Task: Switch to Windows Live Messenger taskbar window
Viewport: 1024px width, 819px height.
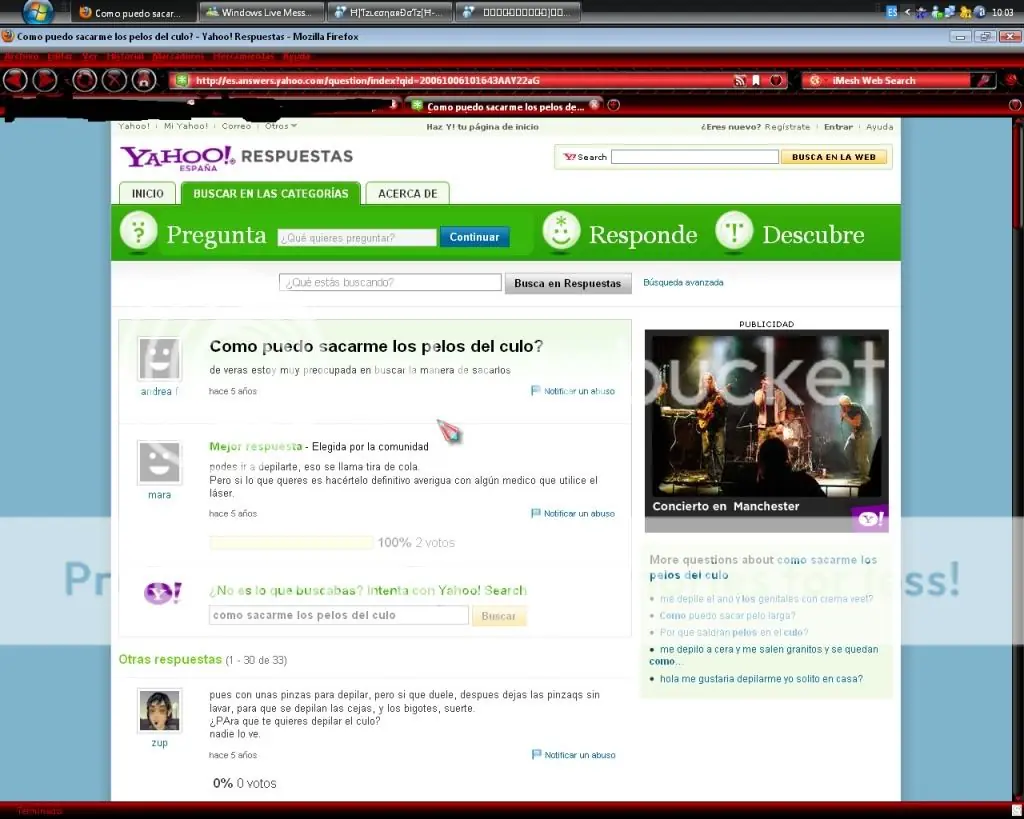Action: [261, 12]
